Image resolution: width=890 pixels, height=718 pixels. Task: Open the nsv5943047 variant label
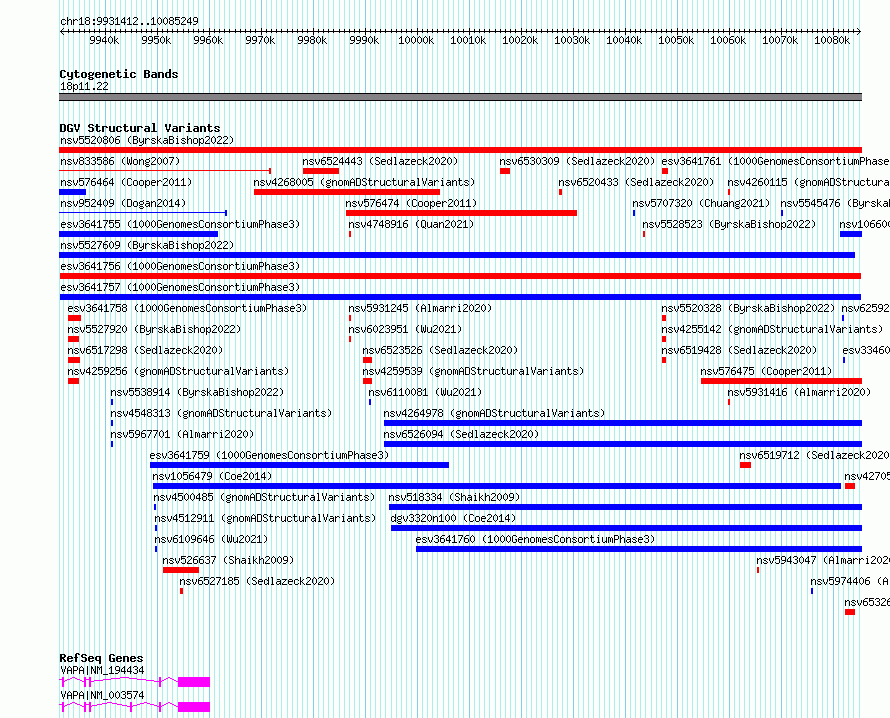click(823, 560)
